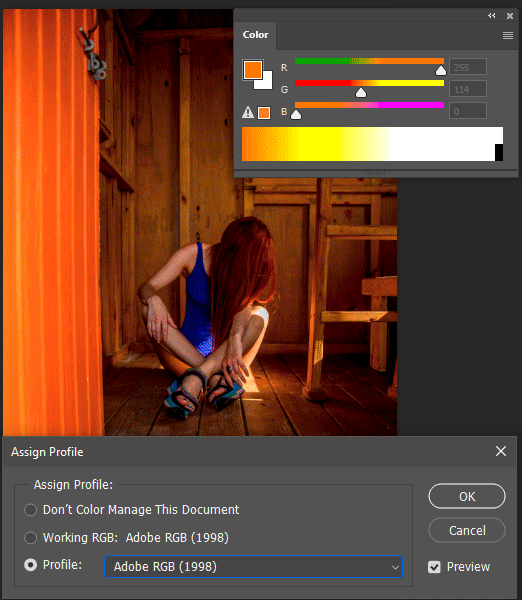The image size is (522, 600).
Task: Click the G slider handle
Action: coord(361,93)
